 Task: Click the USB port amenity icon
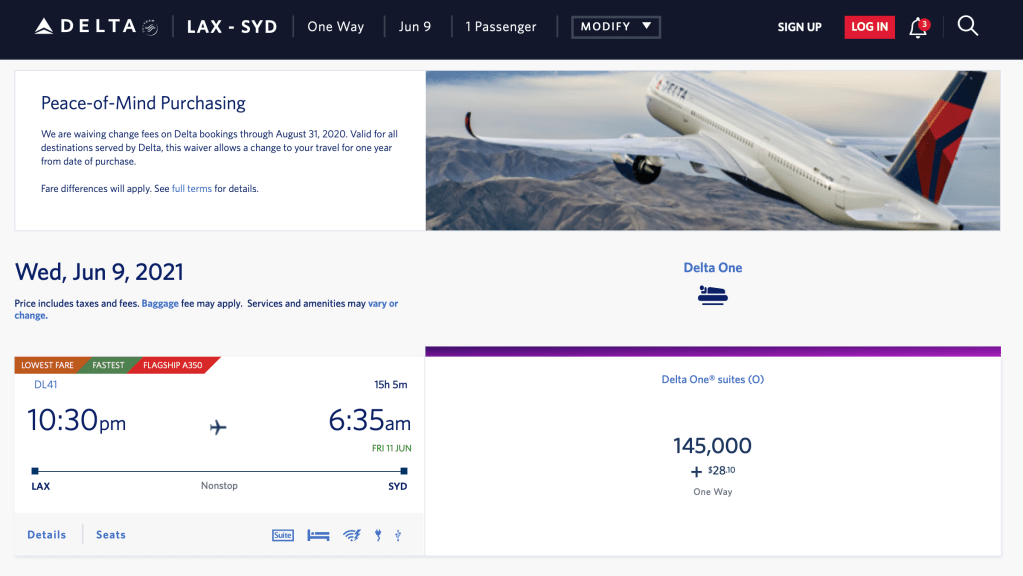398,535
